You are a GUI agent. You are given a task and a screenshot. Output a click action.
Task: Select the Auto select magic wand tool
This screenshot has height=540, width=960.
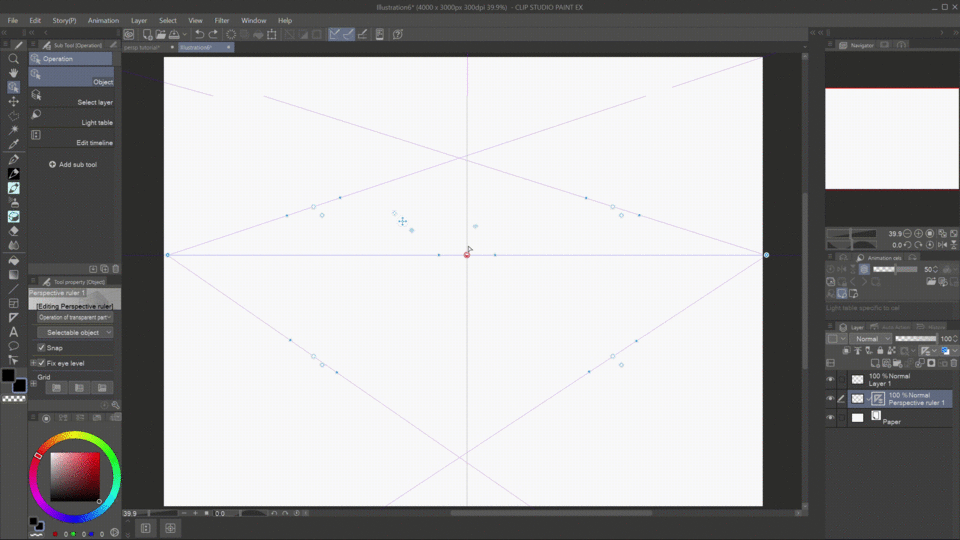click(x=13, y=130)
